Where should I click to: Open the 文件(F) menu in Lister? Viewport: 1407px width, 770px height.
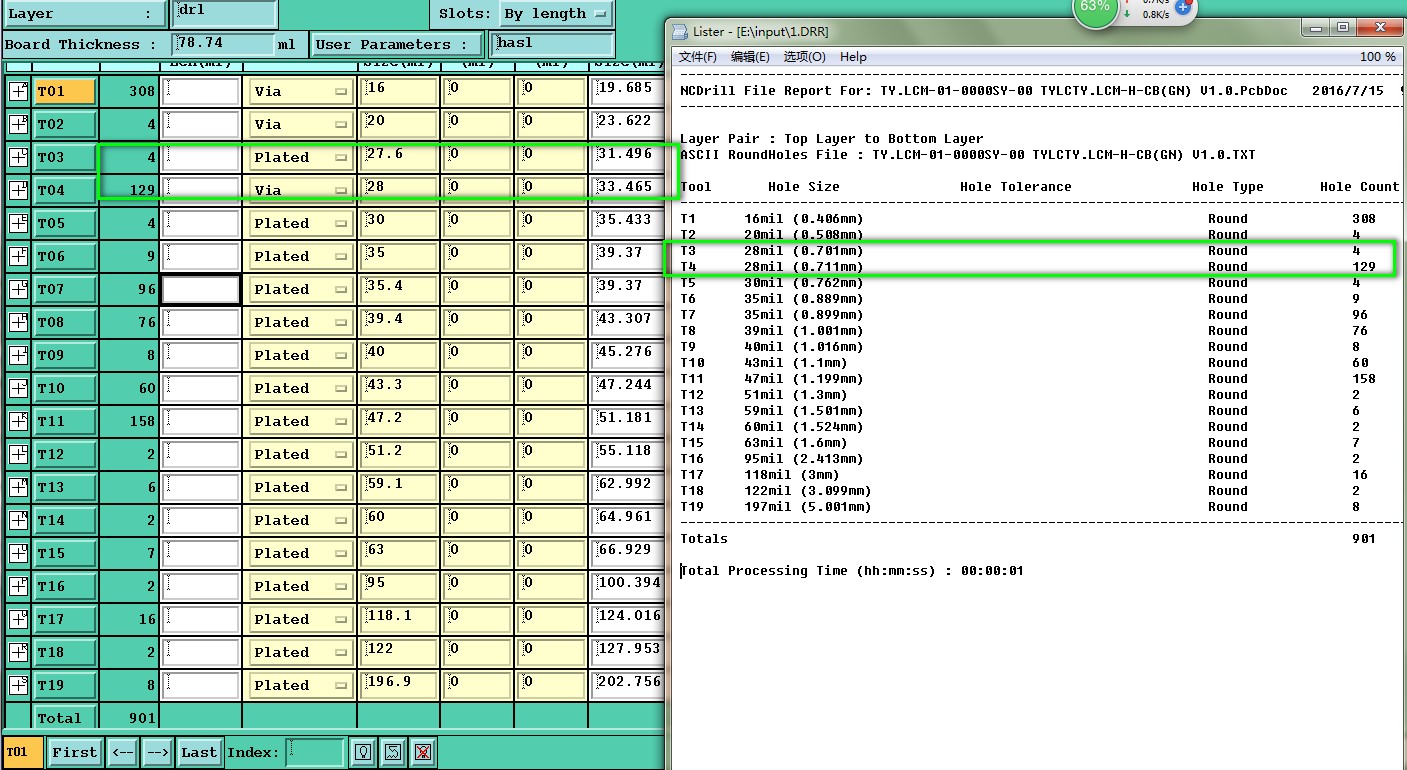[x=698, y=57]
